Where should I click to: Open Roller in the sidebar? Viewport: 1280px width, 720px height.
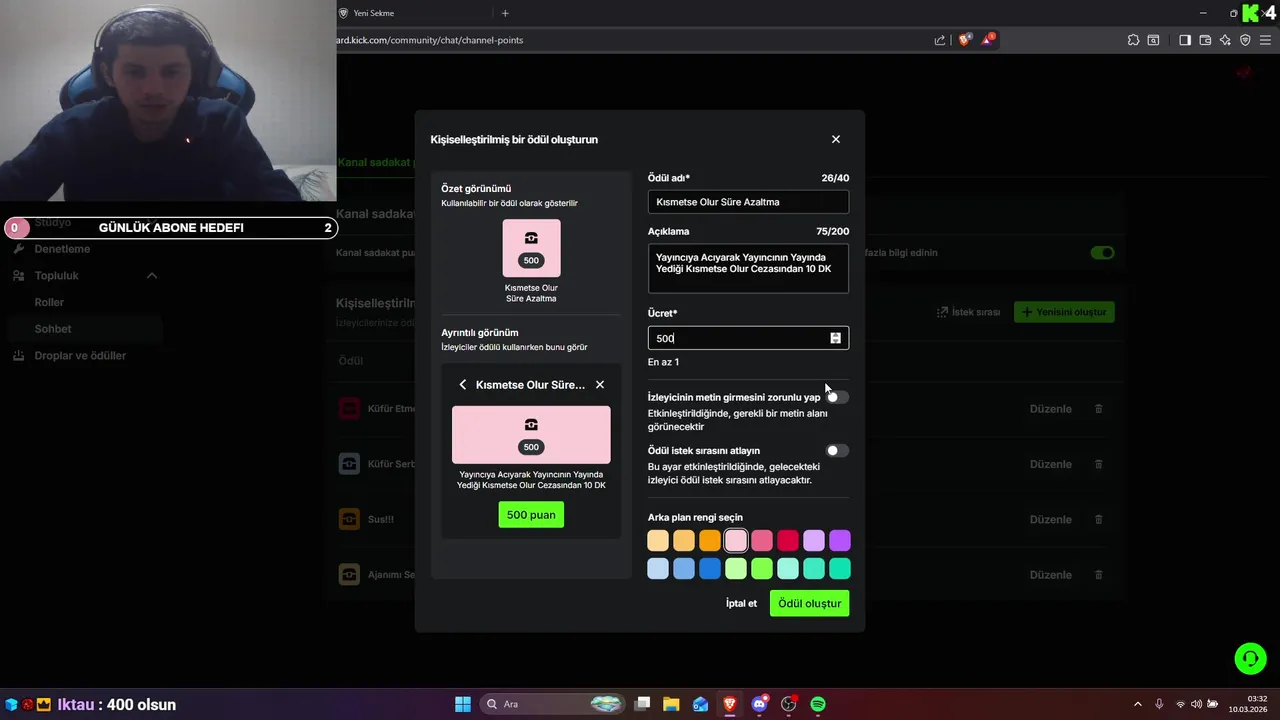tap(49, 302)
